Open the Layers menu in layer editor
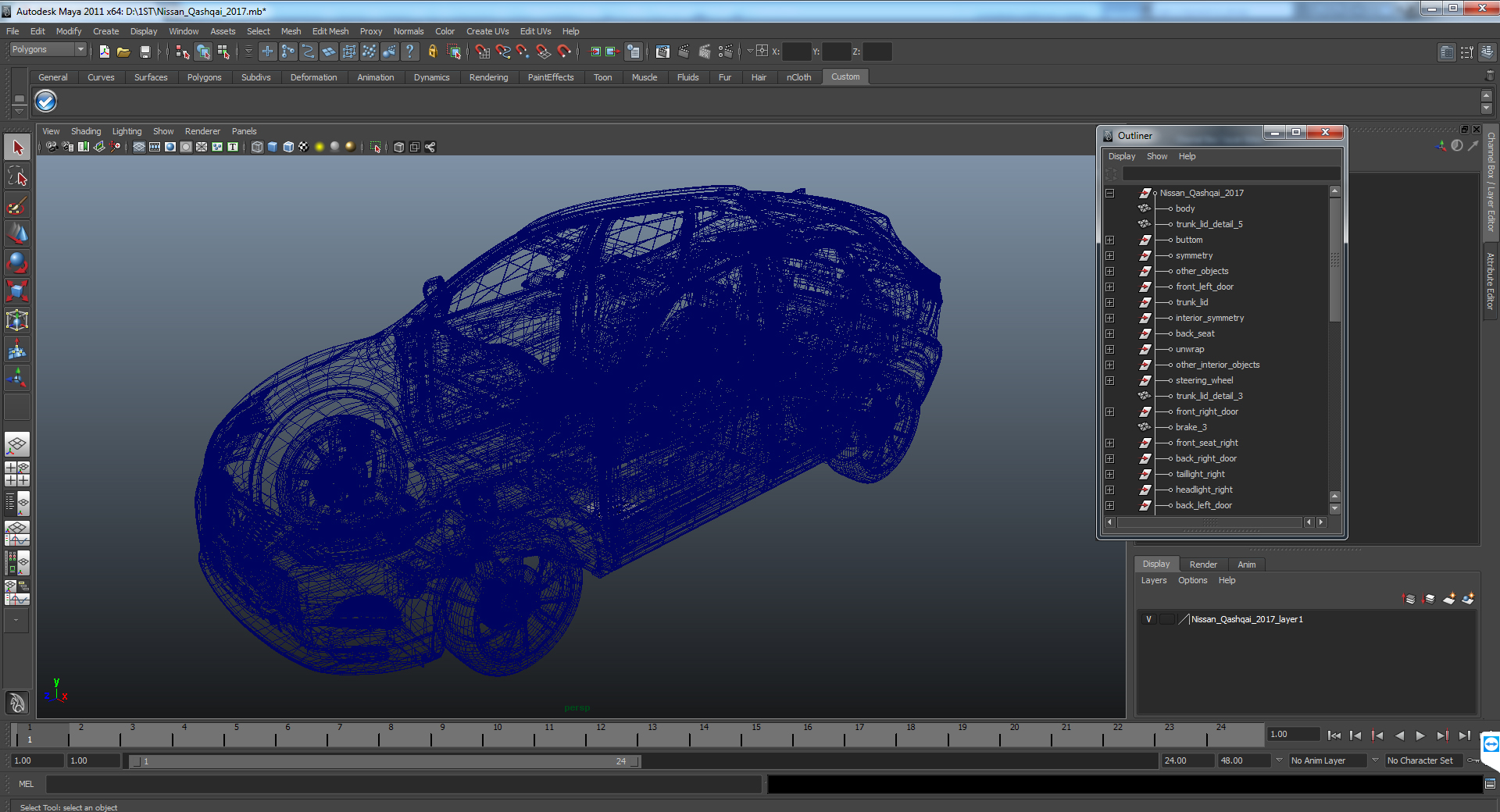1500x812 pixels. [x=1153, y=580]
